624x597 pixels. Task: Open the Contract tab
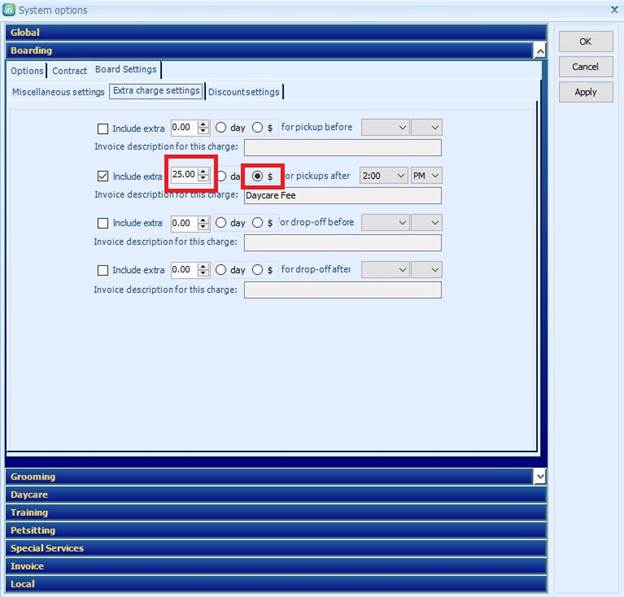[x=69, y=71]
